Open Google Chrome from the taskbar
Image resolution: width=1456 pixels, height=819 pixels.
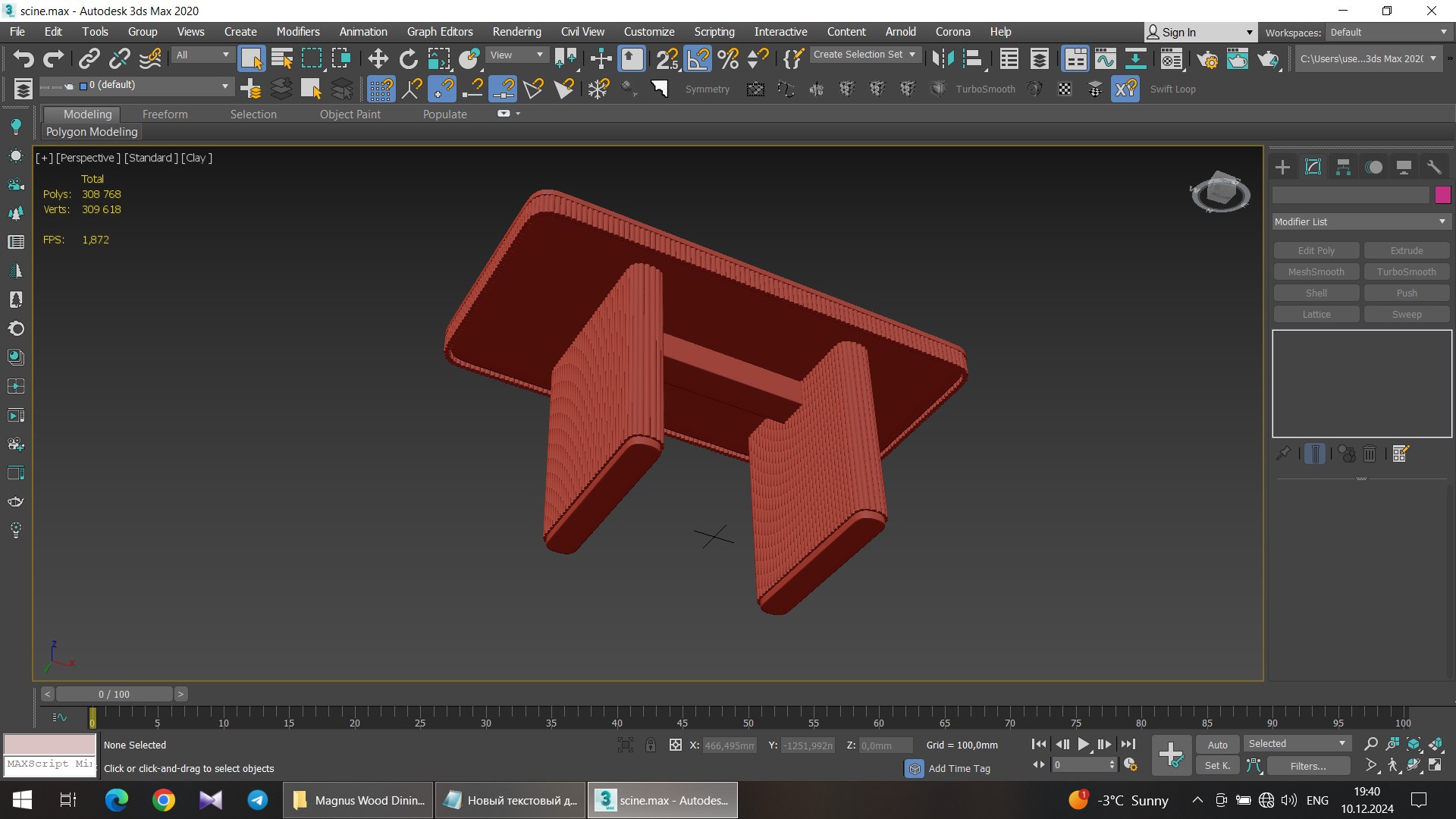click(164, 800)
